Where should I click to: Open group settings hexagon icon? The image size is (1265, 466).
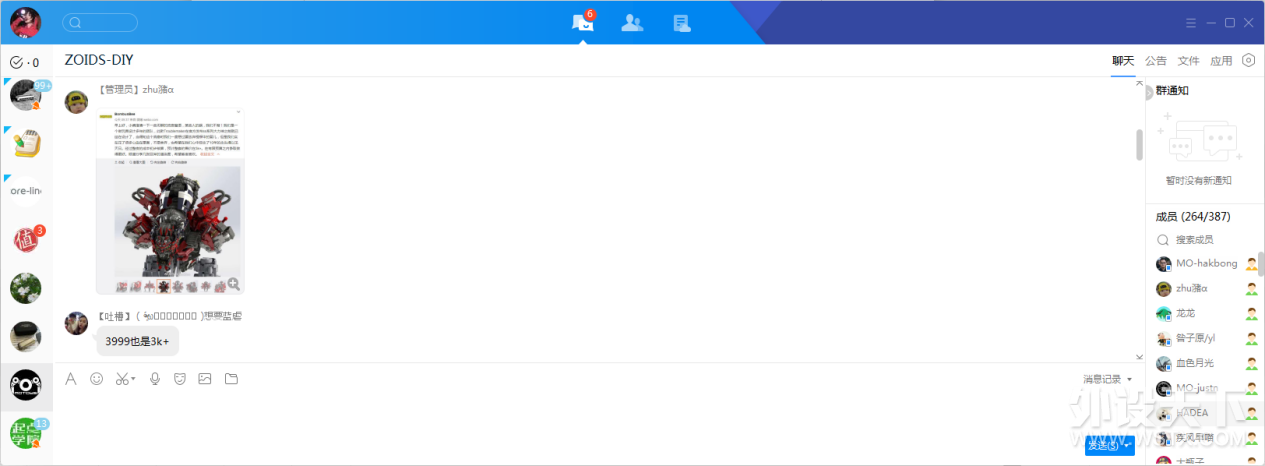(x=1248, y=60)
